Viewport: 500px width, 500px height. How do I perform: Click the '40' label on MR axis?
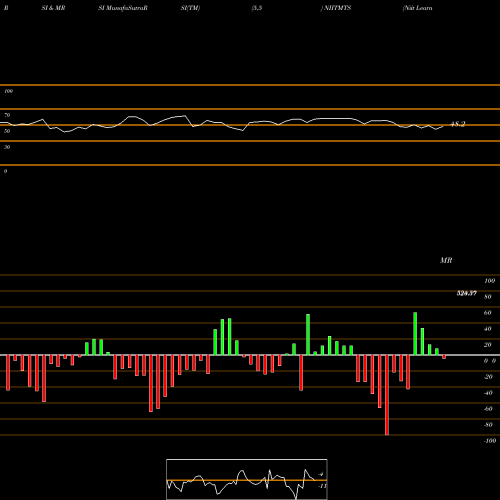coord(488,329)
